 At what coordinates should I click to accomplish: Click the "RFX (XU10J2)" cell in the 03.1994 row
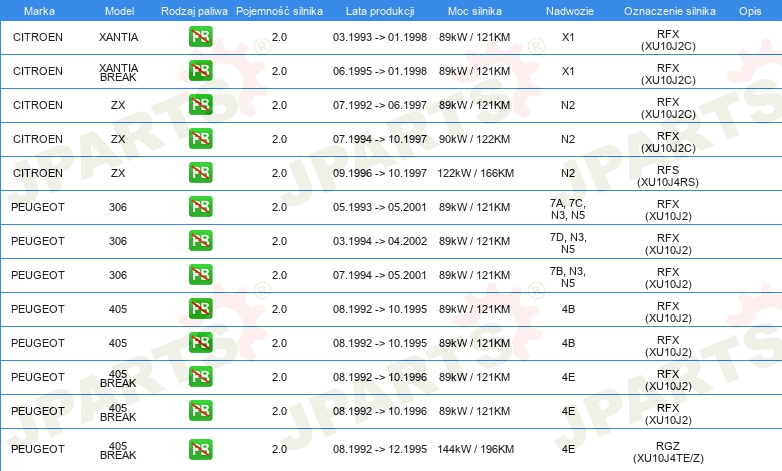[668, 243]
